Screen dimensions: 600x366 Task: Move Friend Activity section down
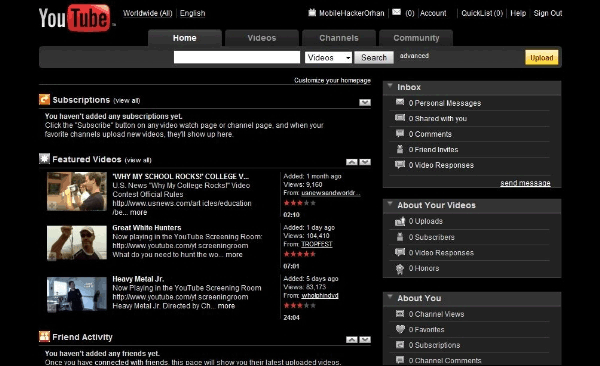click(x=365, y=340)
